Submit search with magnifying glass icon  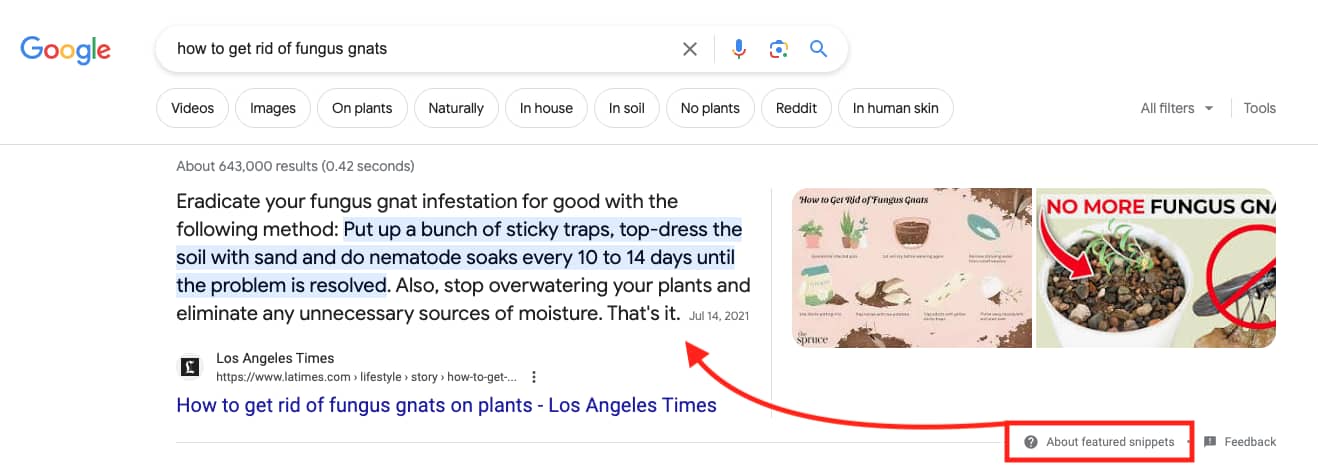tap(819, 49)
